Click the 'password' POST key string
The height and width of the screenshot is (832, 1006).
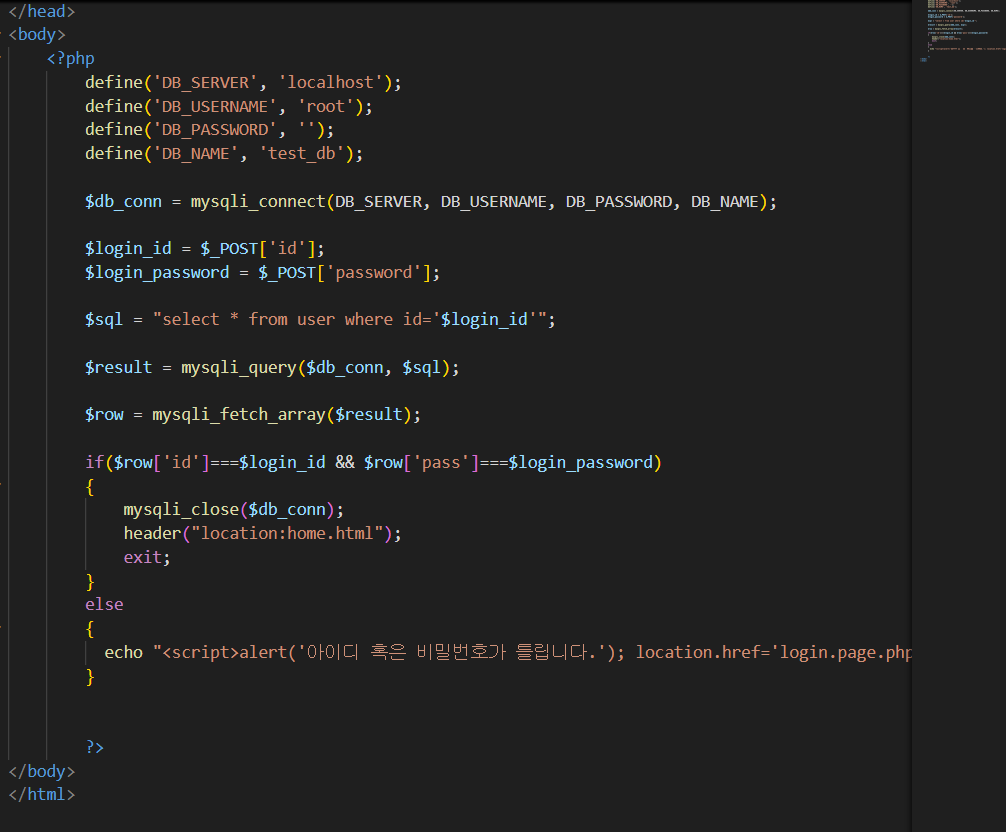(378, 272)
